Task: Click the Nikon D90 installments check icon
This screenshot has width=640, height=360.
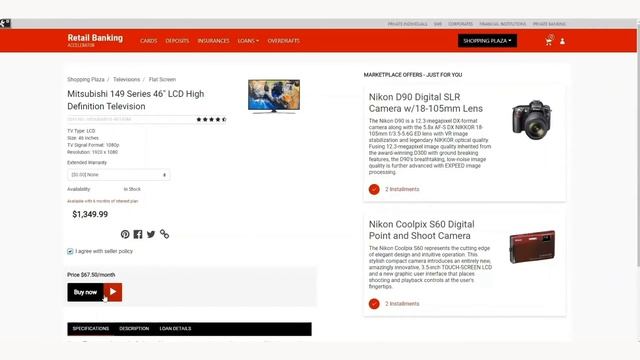Action: coord(374,189)
